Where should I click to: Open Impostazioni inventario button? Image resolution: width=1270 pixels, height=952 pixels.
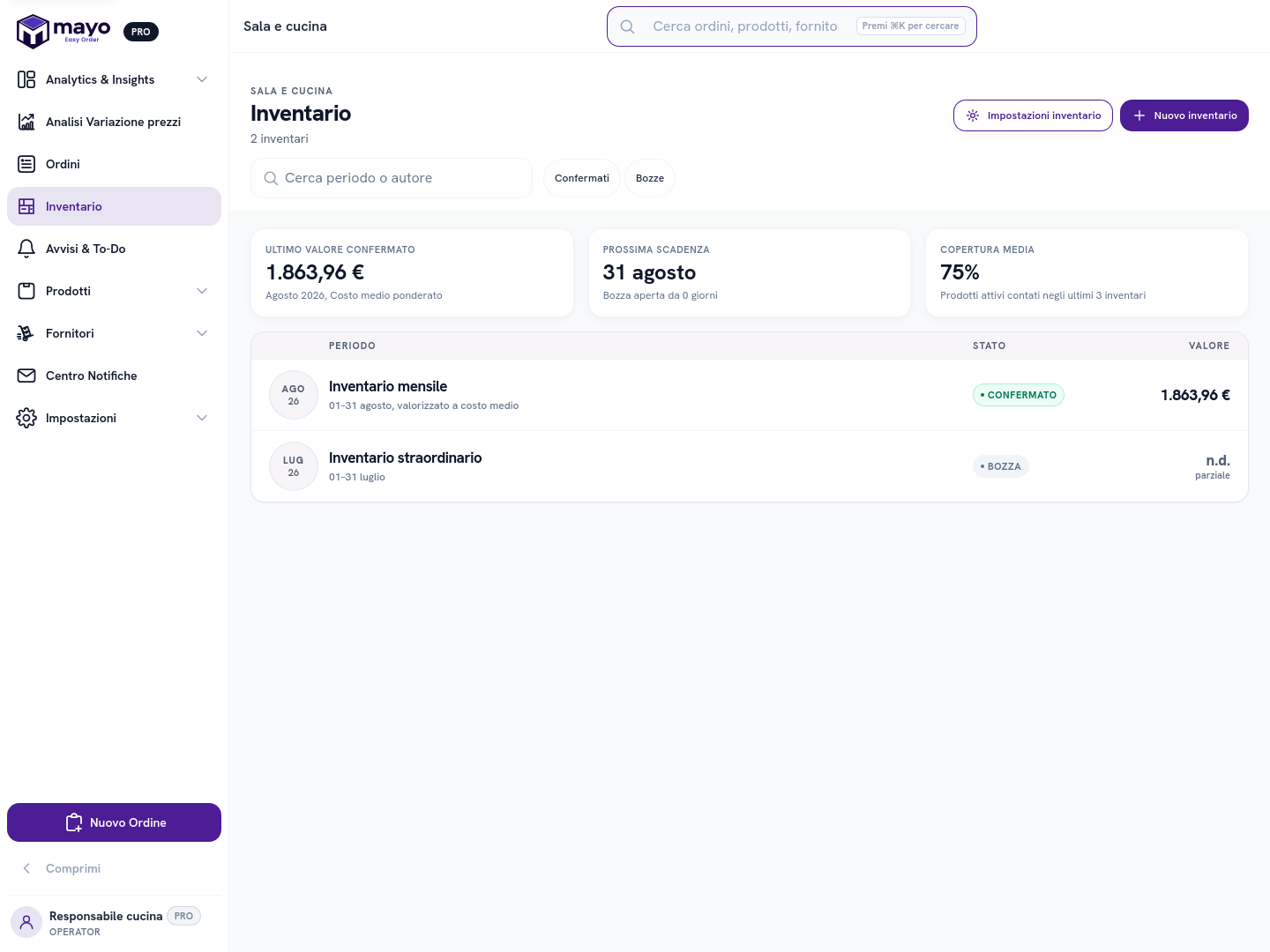[x=1033, y=115]
